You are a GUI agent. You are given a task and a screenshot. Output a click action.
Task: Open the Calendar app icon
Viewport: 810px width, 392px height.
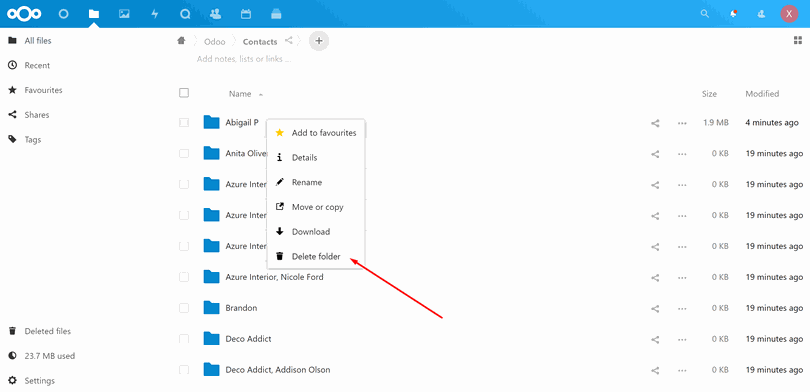click(246, 14)
